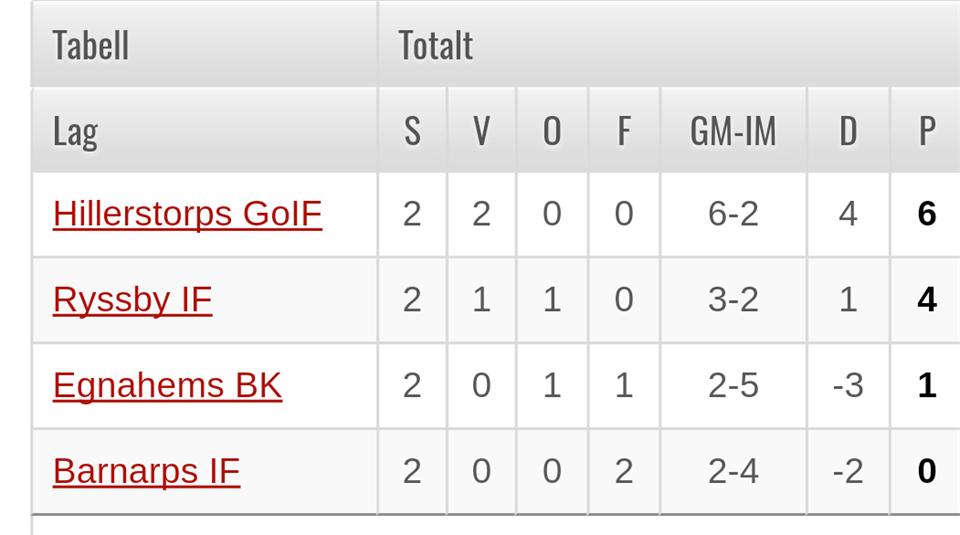Image resolution: width=960 pixels, height=535 pixels.
Task: Select the Barnarps IF team link
Action: [x=146, y=471]
